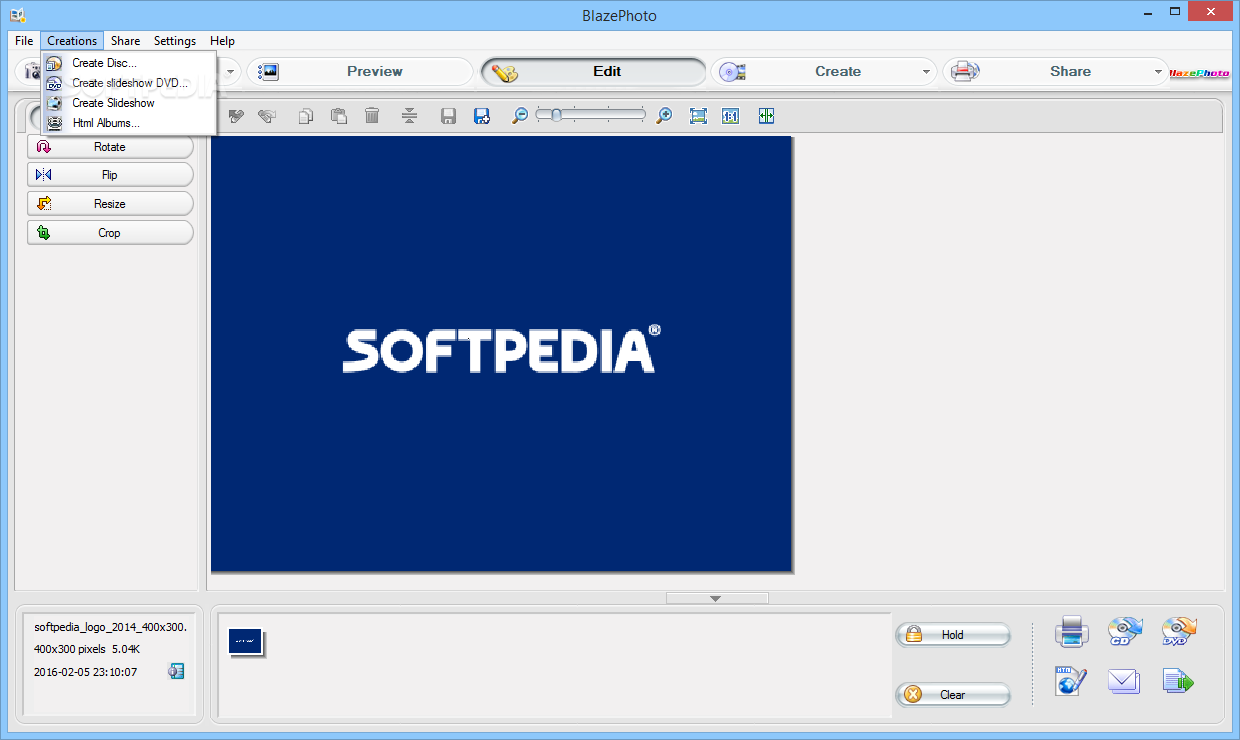
Task: Open the File menu
Action: [24, 41]
